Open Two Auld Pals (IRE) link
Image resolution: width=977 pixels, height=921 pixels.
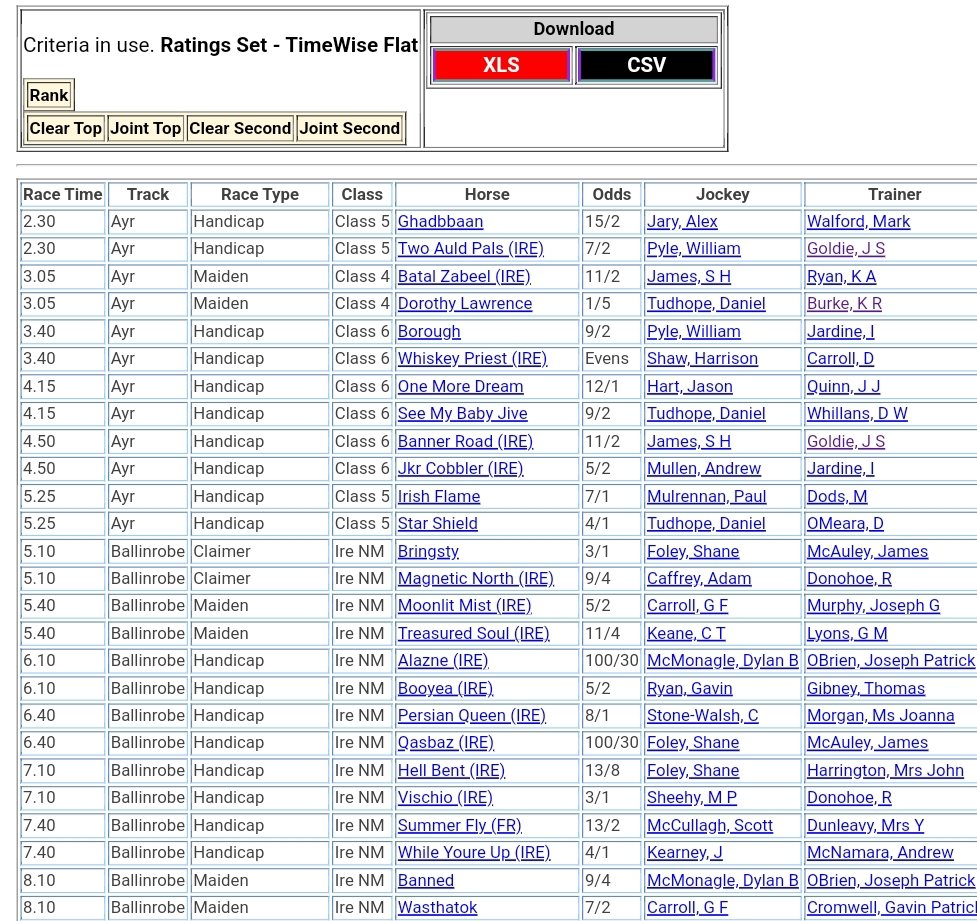tap(464, 249)
